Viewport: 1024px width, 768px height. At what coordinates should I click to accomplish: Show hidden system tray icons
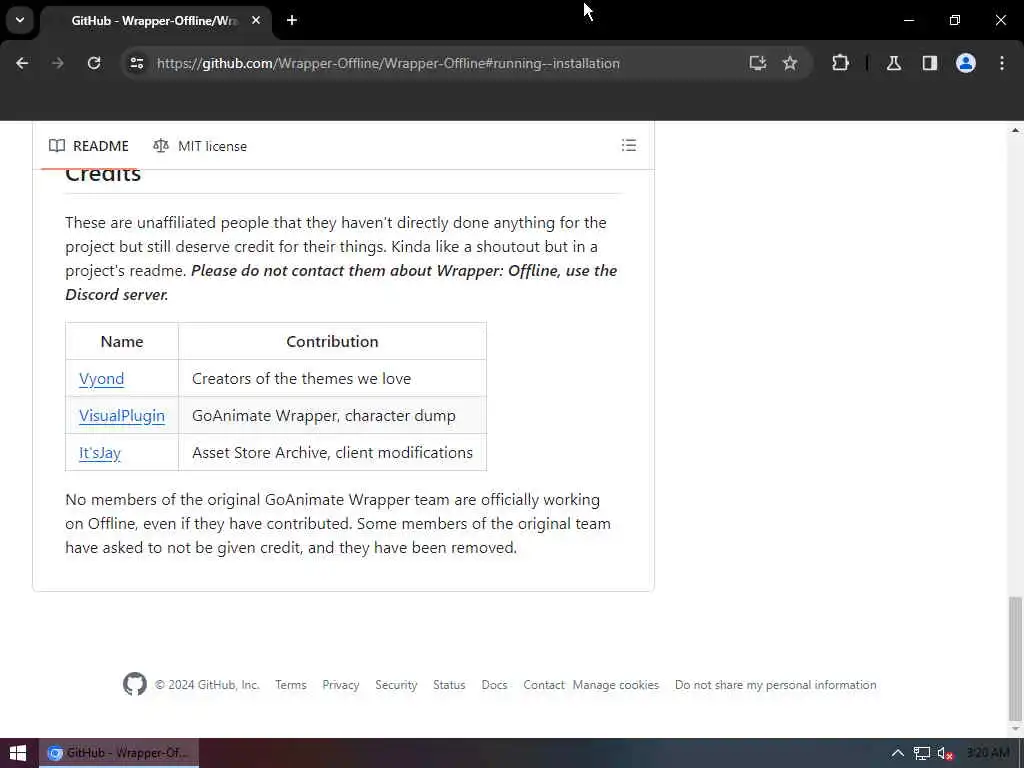(898, 753)
